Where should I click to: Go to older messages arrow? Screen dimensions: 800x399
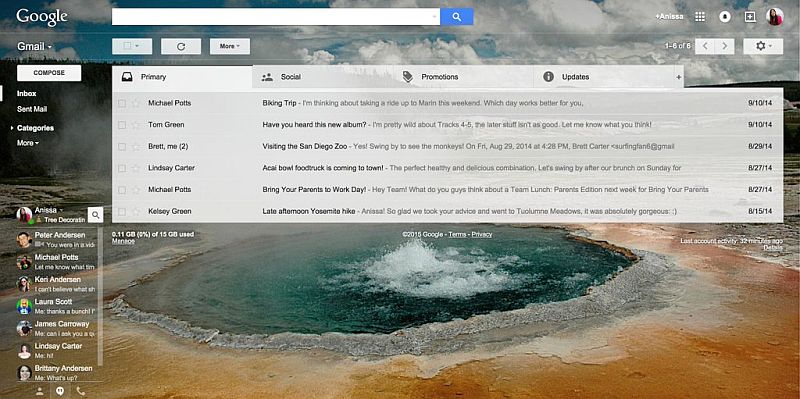[724, 46]
